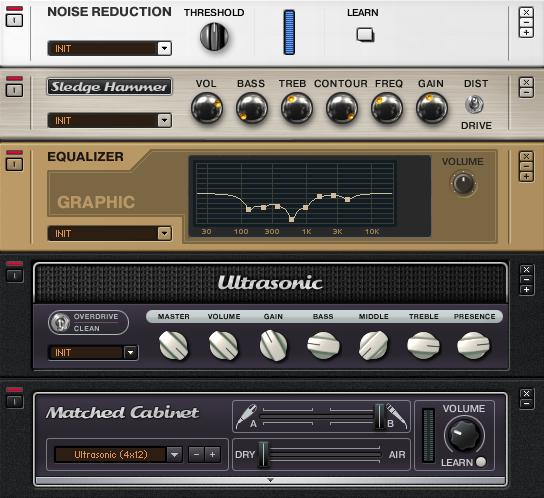Click the DRY/AIR slider handle

[264, 454]
